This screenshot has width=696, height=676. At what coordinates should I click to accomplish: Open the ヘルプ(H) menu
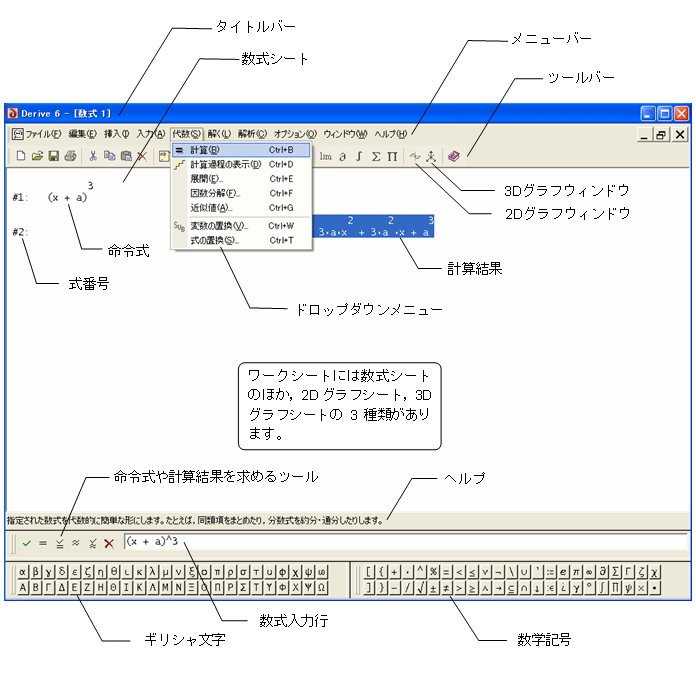tap(391, 134)
